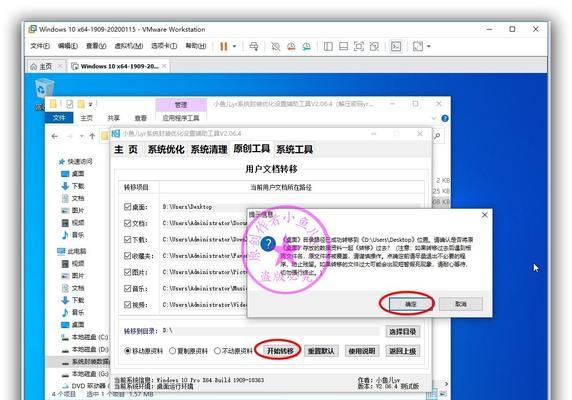Uncheck the 文档 transfer checkbox
The width and height of the screenshot is (572, 400).
127,223
